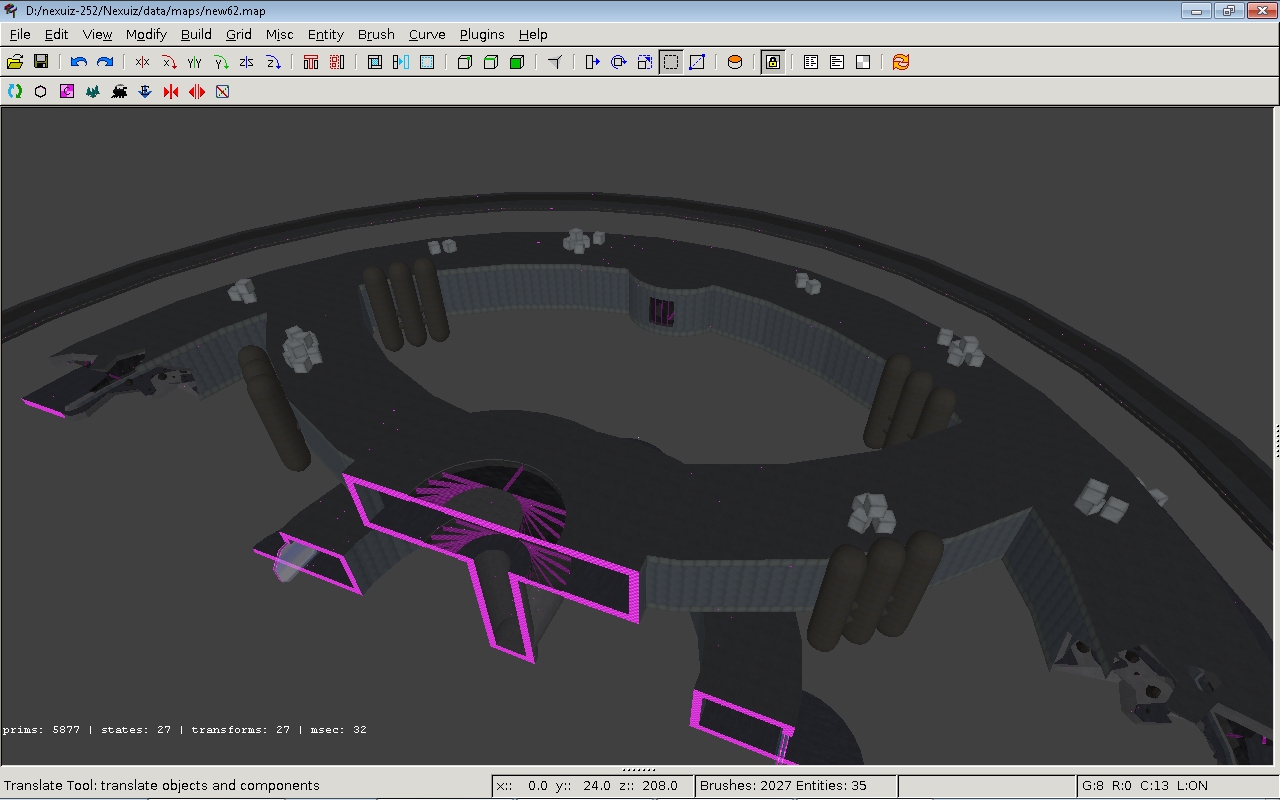Open the Console window icon
1280x800 pixels.
[x=837, y=62]
